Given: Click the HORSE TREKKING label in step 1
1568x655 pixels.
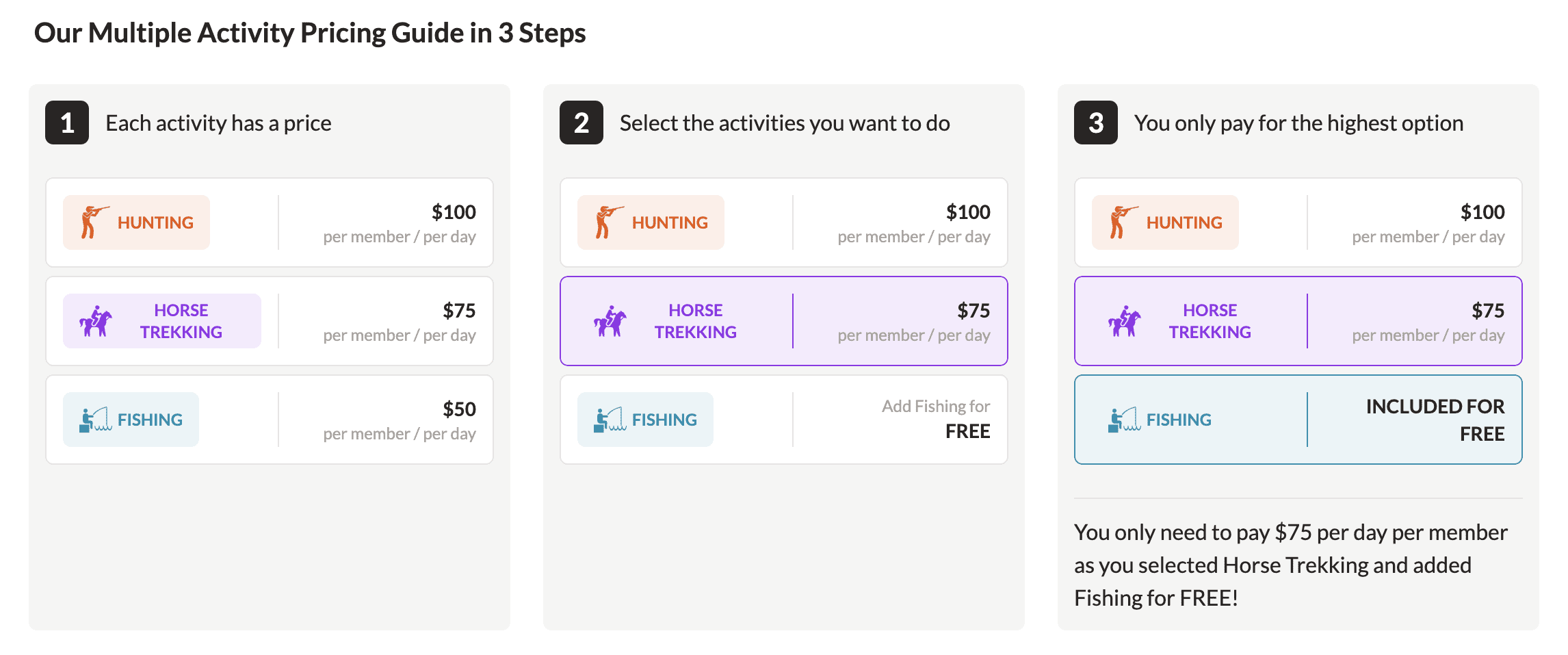Looking at the screenshot, I should click(x=181, y=321).
